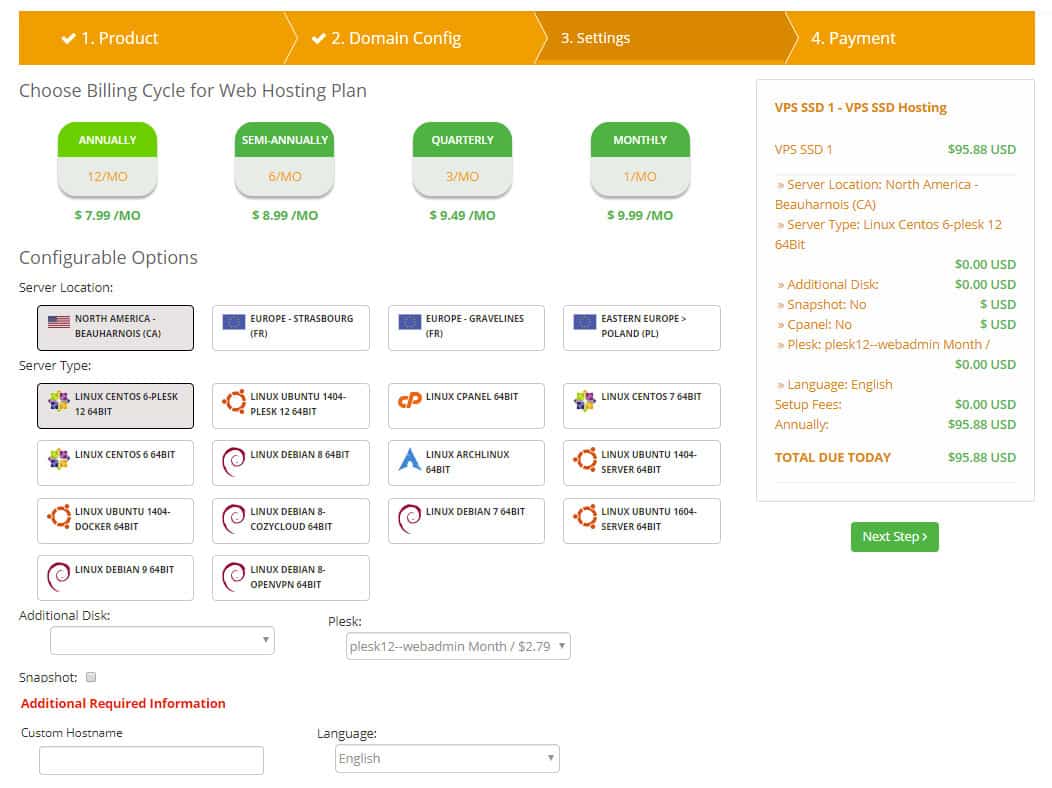Click the Custom Hostname input field
The height and width of the screenshot is (788, 1052).
151,760
